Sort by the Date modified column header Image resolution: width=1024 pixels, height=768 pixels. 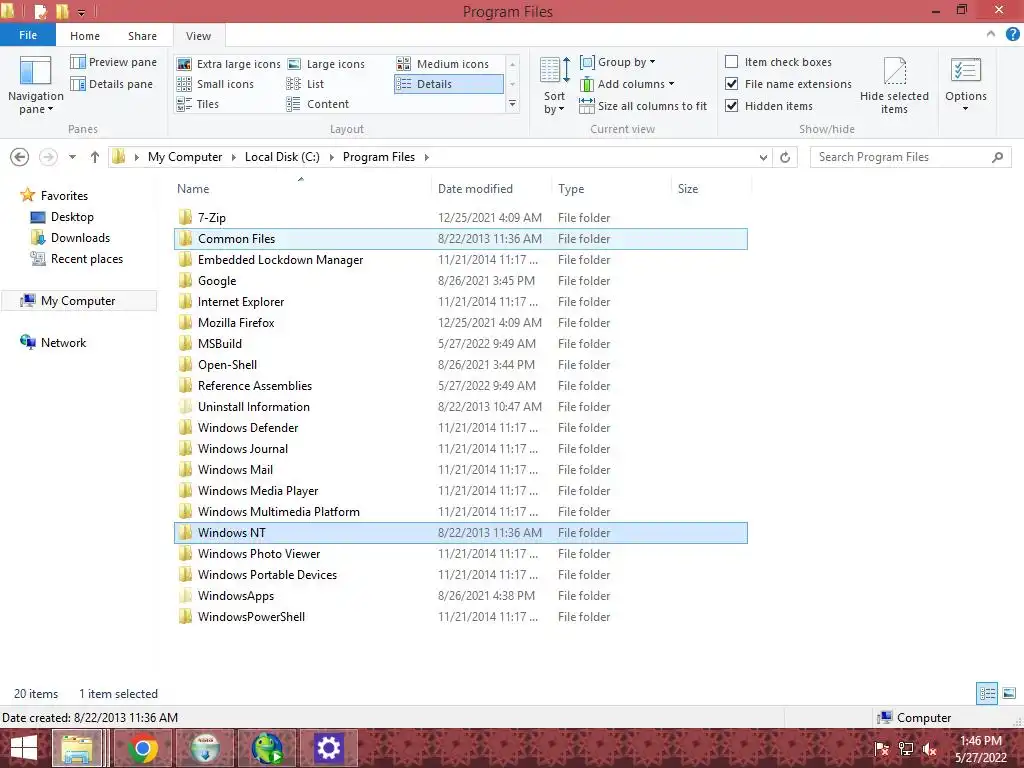click(491, 188)
